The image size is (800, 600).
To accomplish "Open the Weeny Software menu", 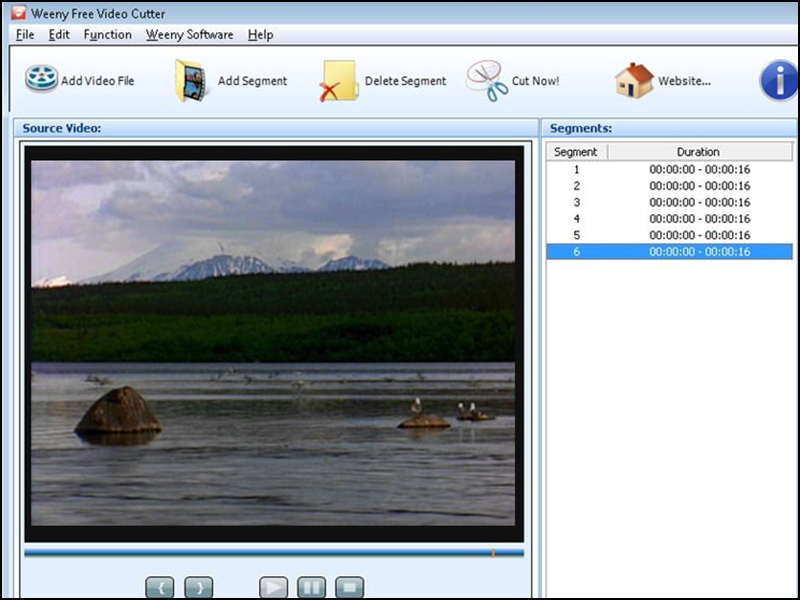I will pos(190,35).
